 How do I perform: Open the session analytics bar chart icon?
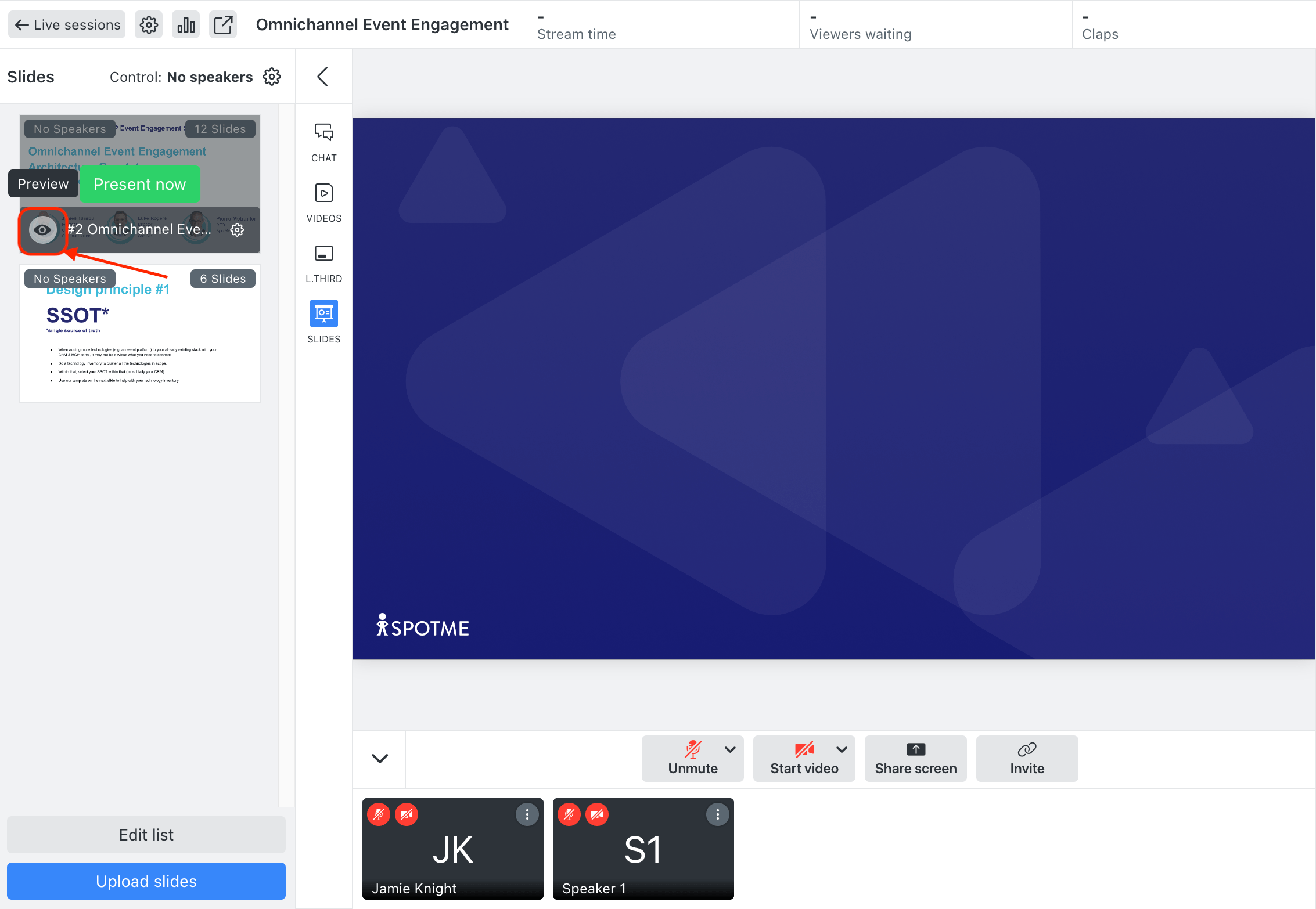(x=185, y=24)
